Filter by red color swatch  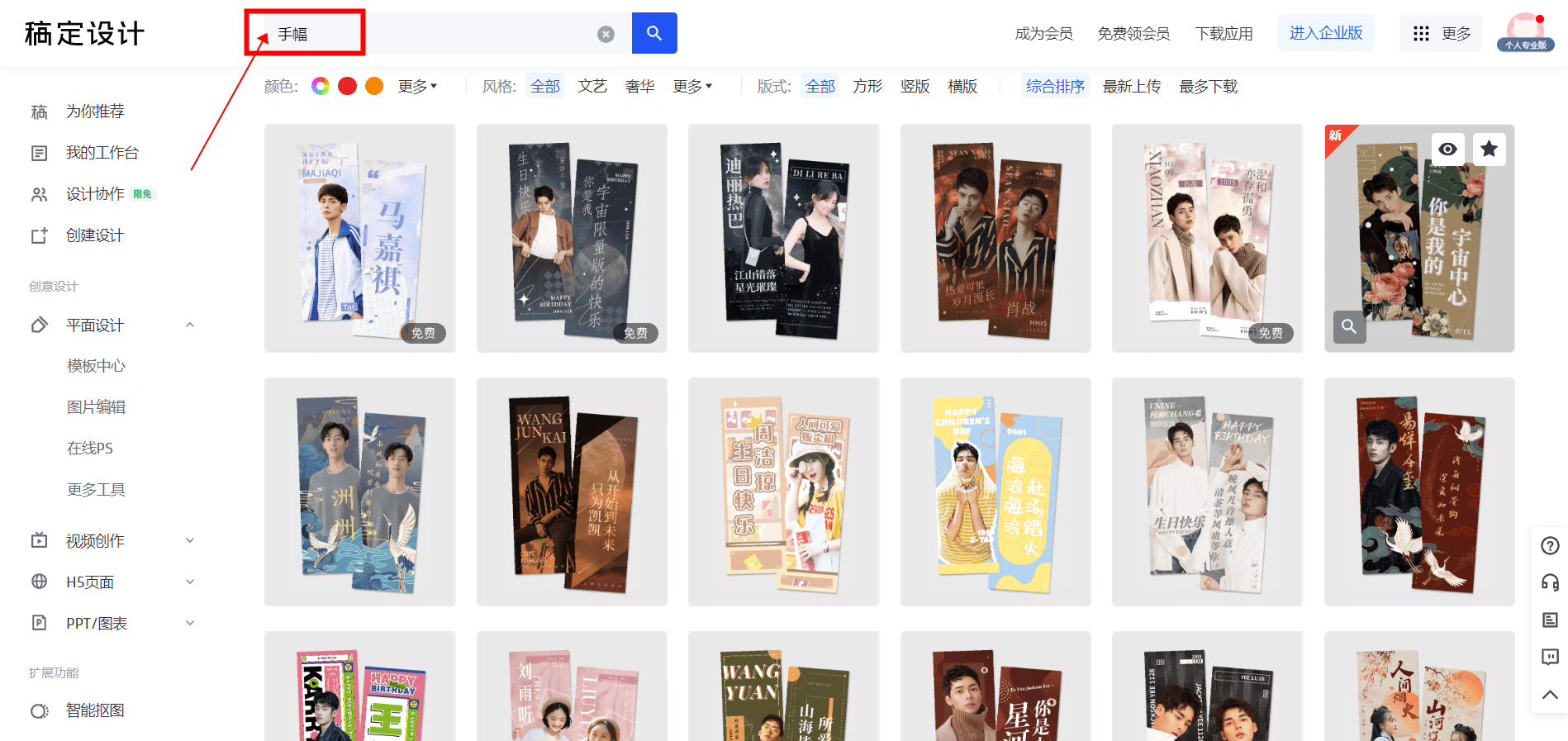click(347, 86)
